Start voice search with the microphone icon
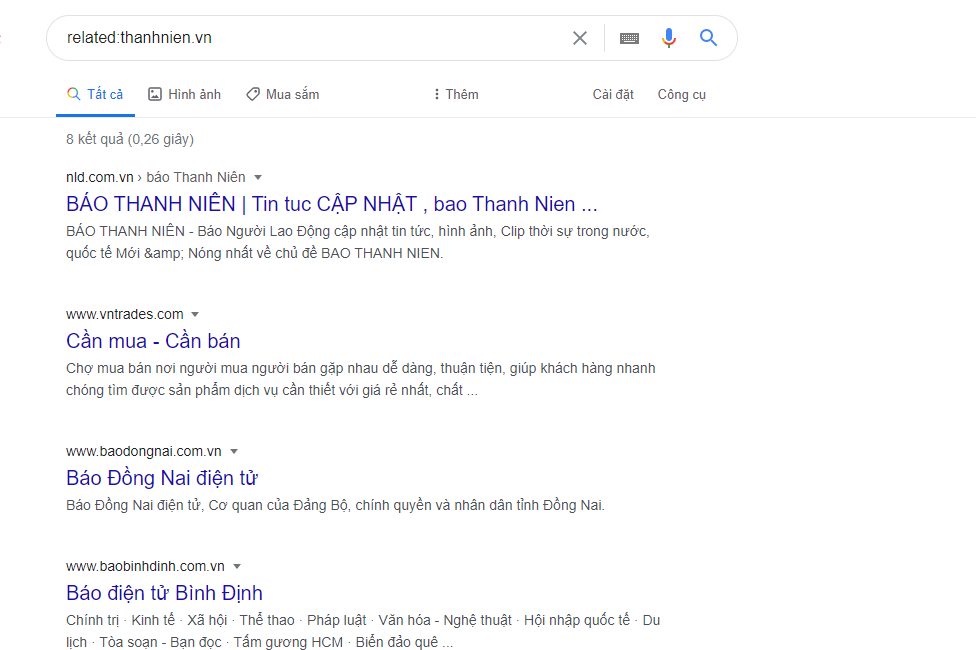 click(x=669, y=38)
